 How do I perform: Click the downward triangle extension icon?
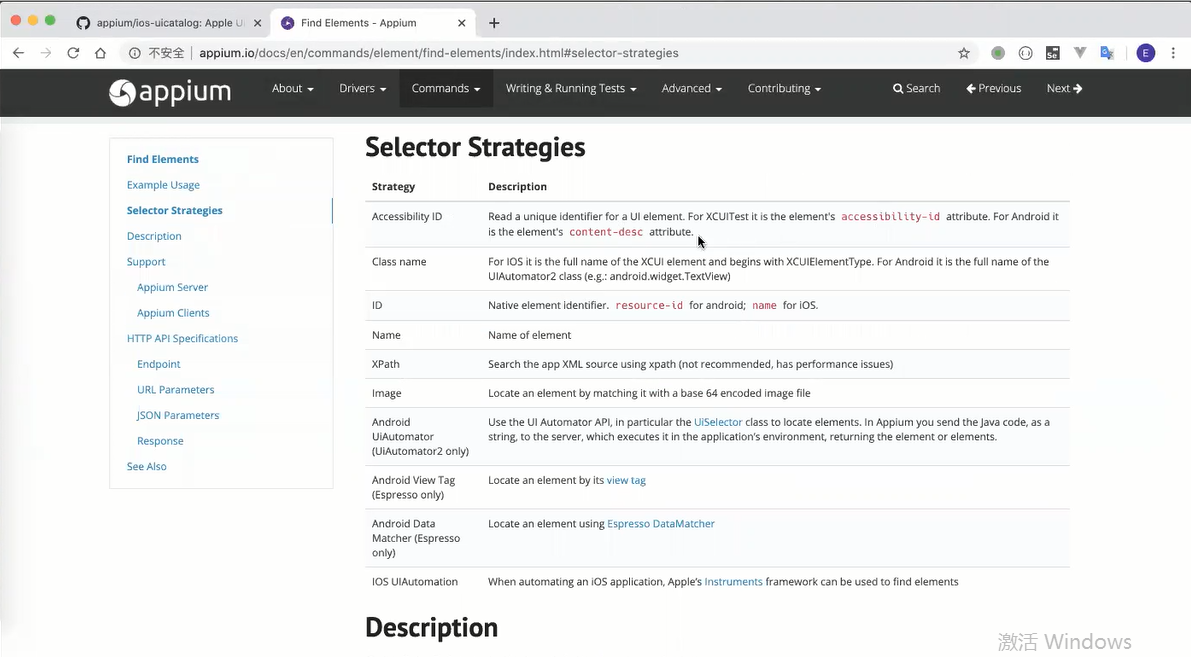click(x=1080, y=53)
